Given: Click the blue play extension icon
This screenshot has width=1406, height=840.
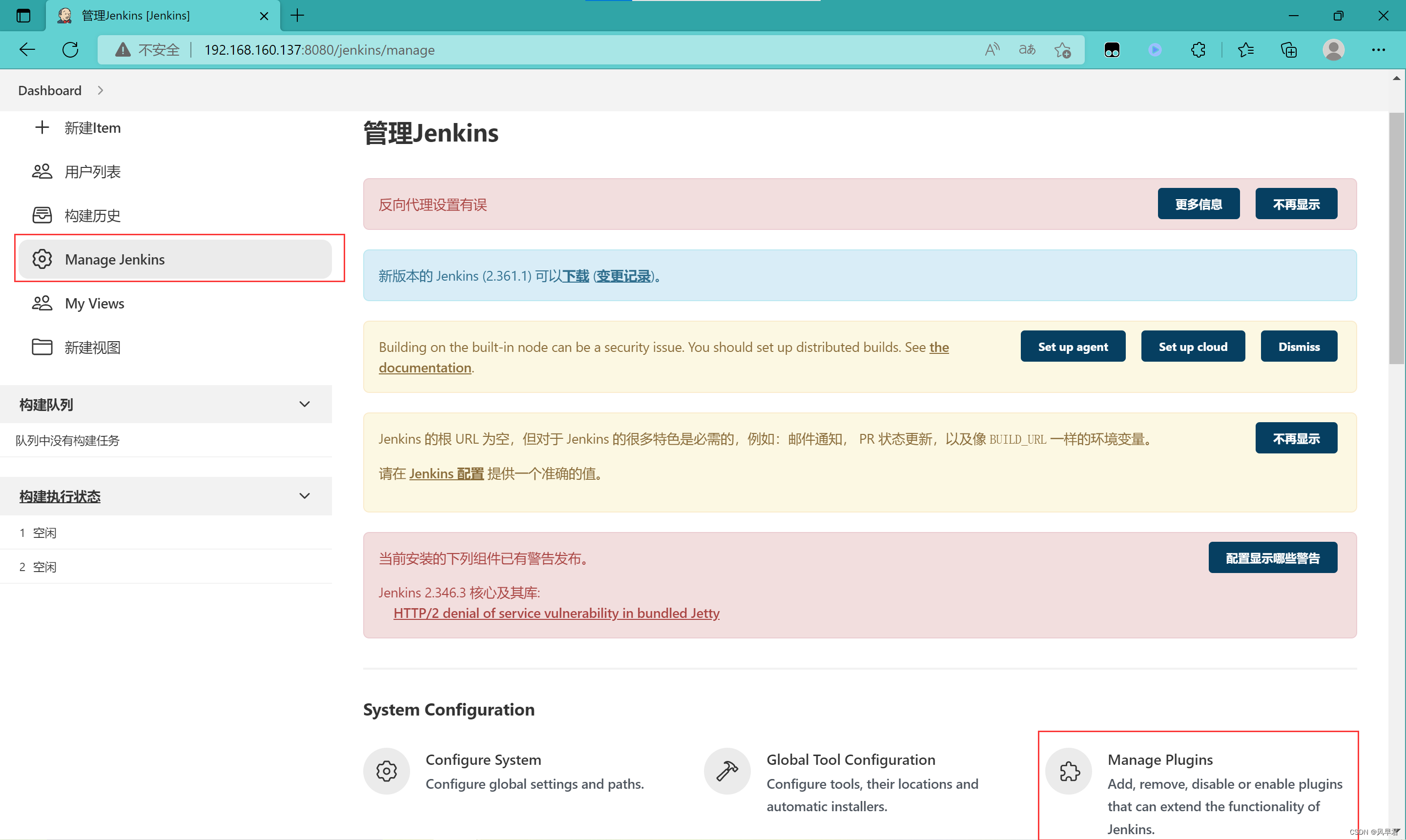Looking at the screenshot, I should [x=1155, y=50].
